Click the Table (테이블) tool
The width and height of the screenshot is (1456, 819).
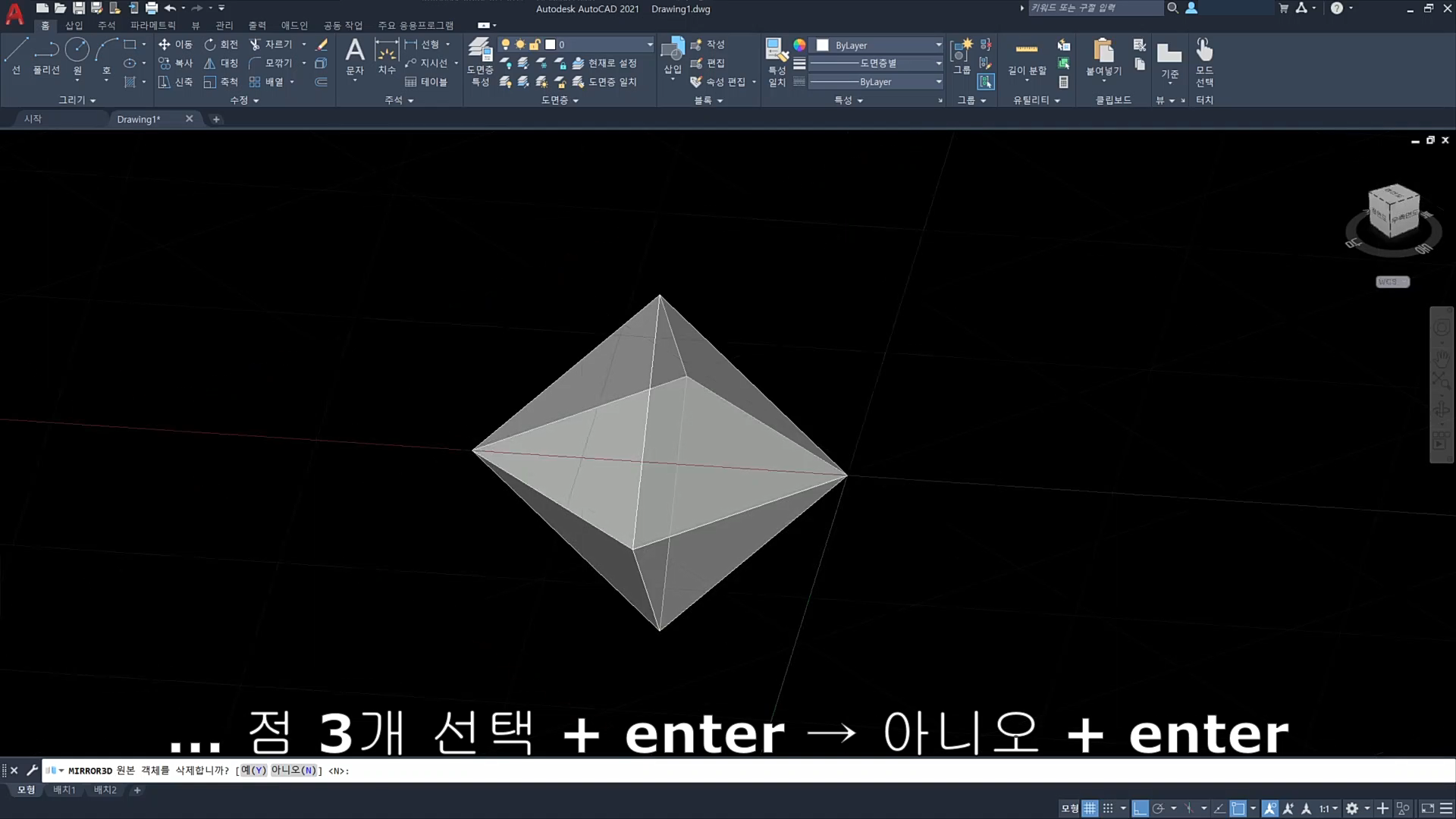[425, 82]
